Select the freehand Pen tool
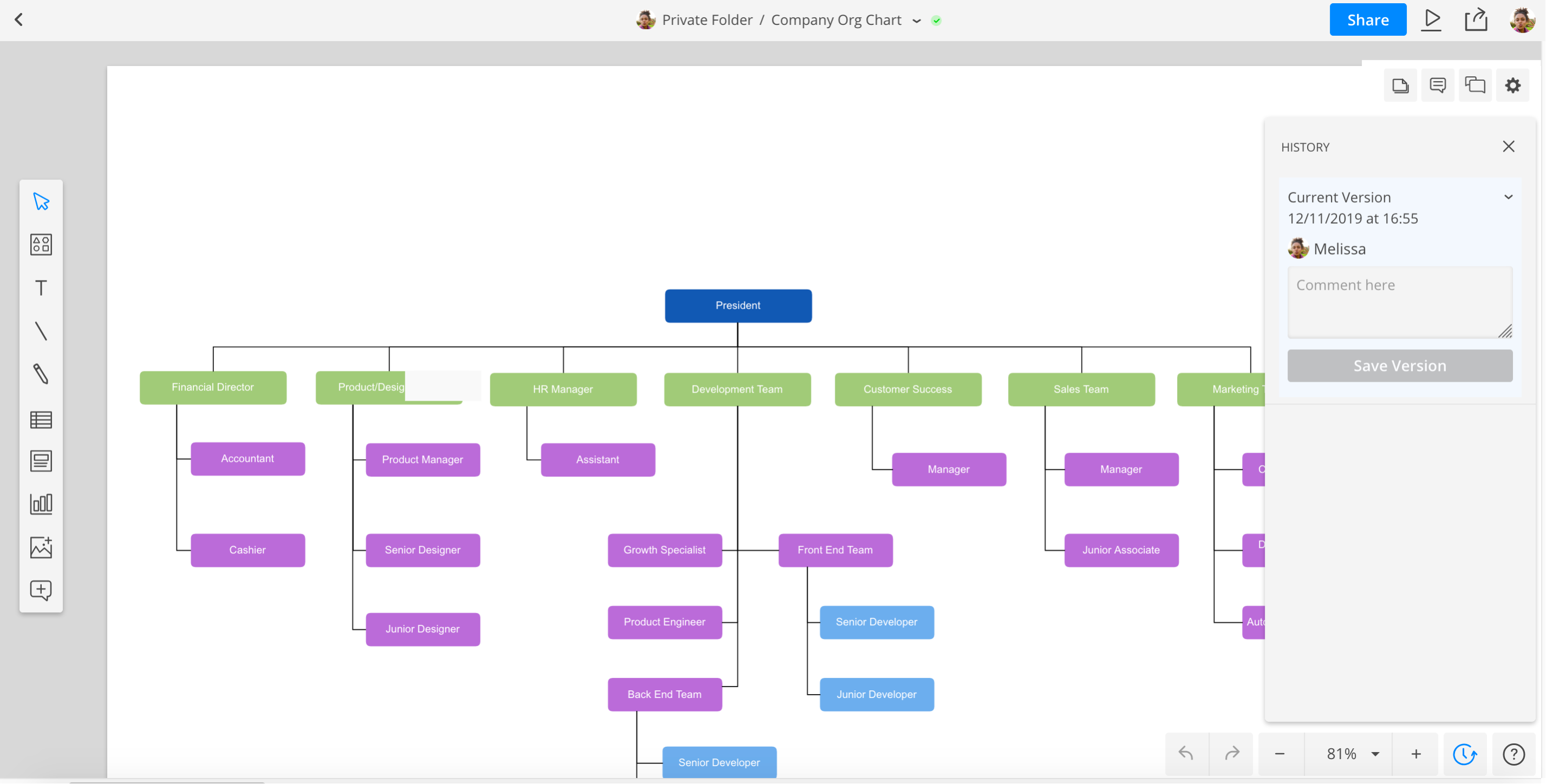Screen dimensions: 1546x784 pos(41,374)
